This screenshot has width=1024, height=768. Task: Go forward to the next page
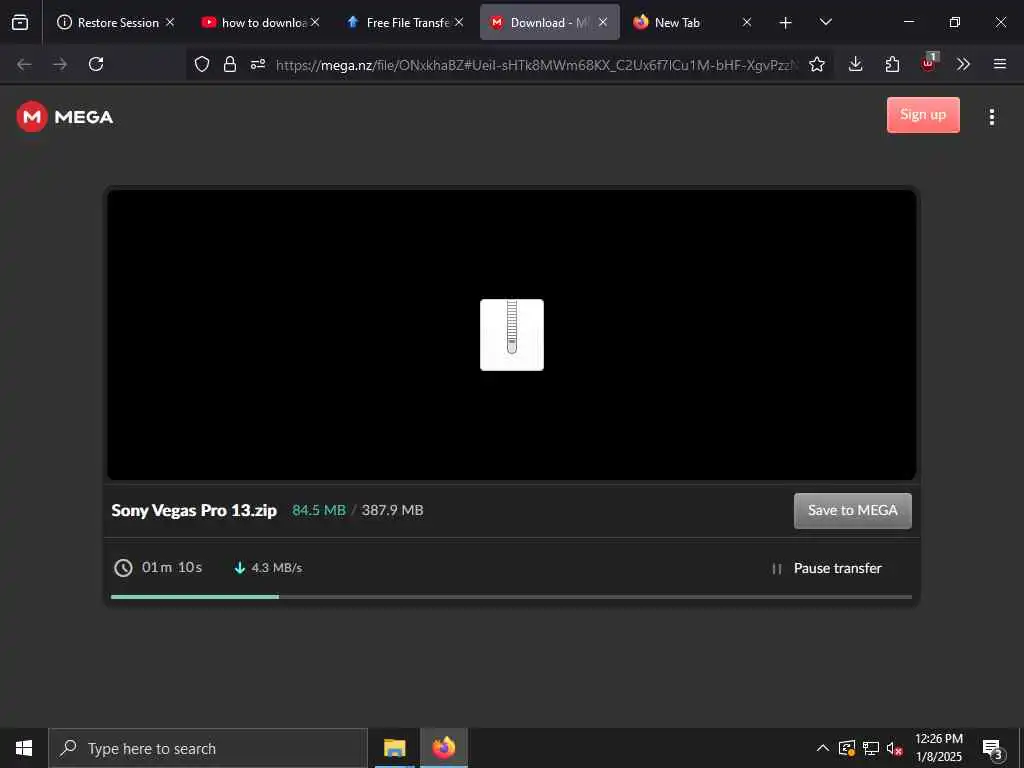[60, 64]
